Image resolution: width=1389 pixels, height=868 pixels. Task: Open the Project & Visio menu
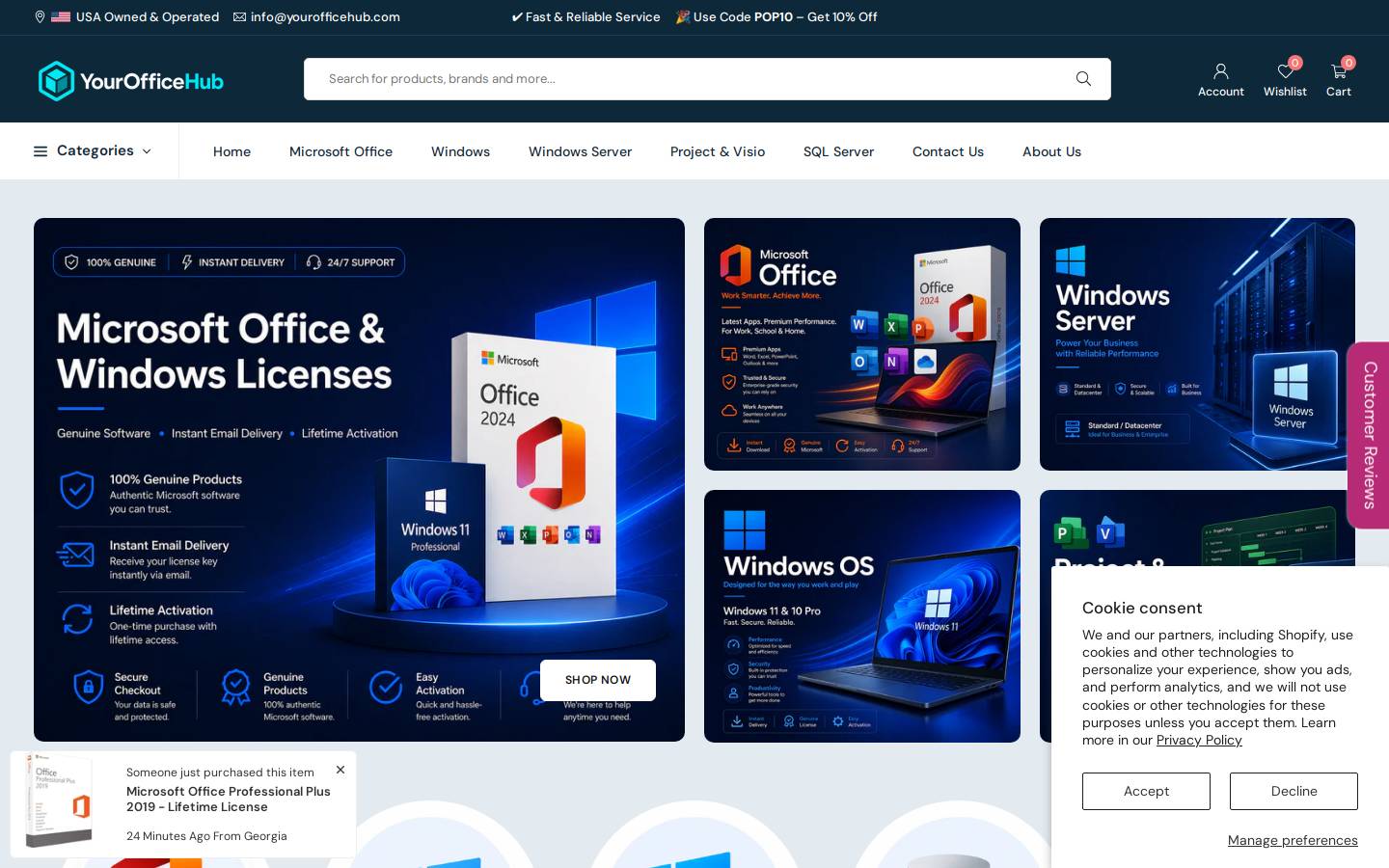[x=718, y=151]
